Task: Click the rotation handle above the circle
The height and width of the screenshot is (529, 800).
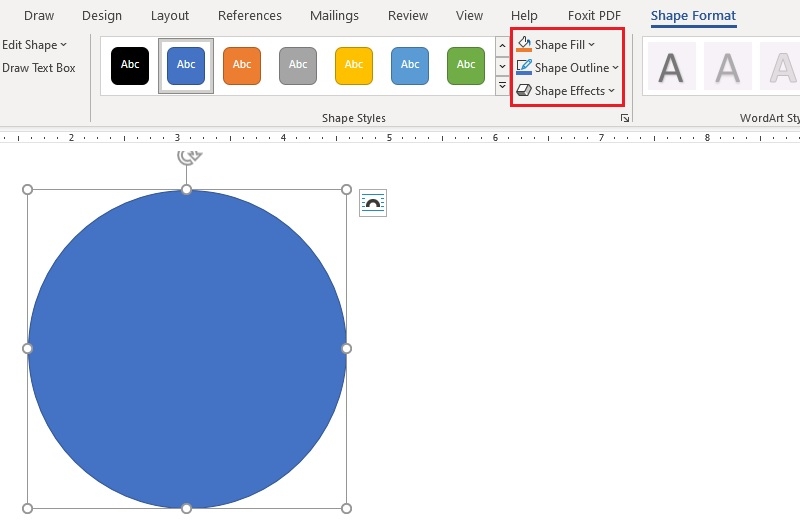Action: click(x=189, y=156)
